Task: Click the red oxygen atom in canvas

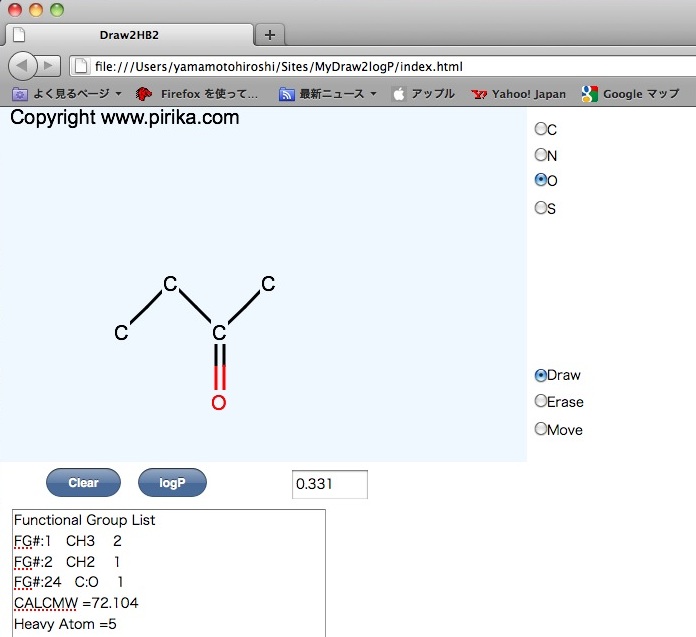Action: pos(219,403)
